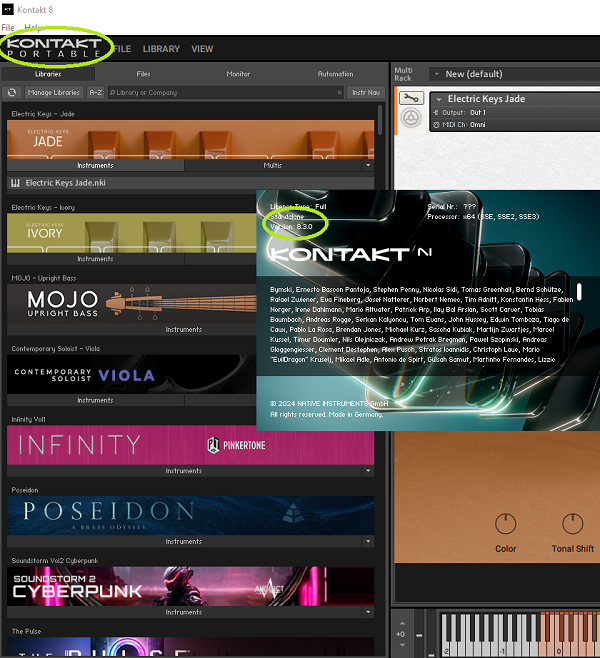Click the Kontakt Portable logo

pos(54,47)
